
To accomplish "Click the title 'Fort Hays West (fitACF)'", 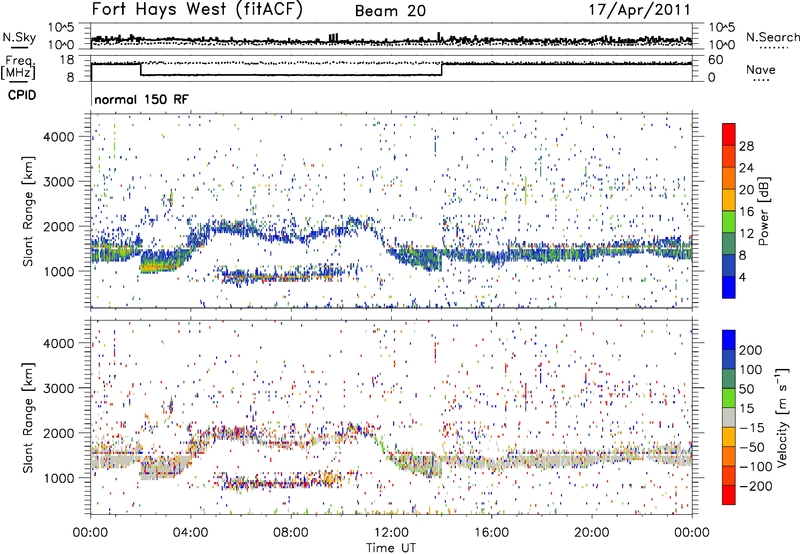I will pyautogui.click(x=196, y=9).
